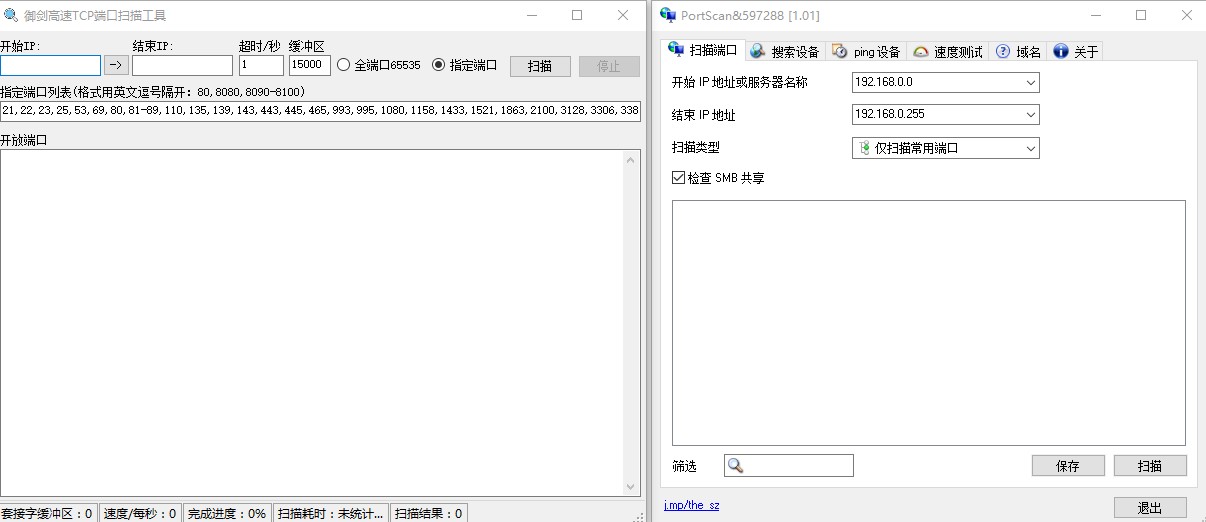The height and width of the screenshot is (522, 1206).
Task: Click the 扫描 button in the 御剑 window
Action: click(540, 66)
